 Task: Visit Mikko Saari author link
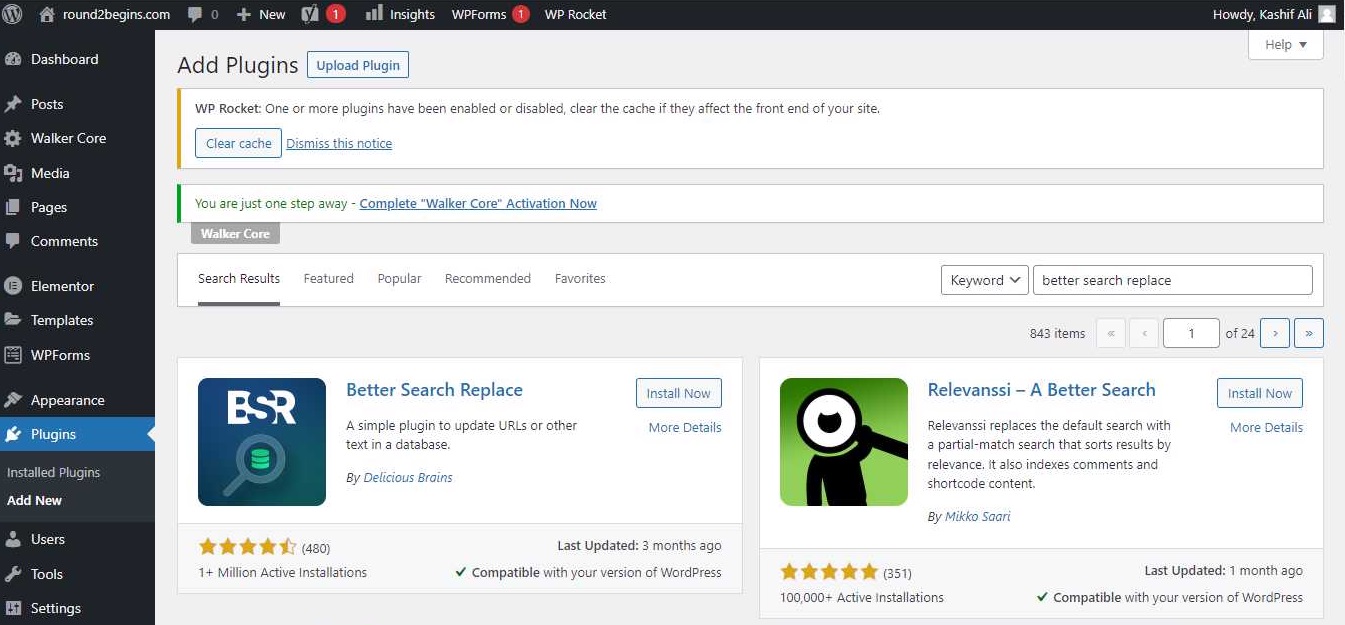click(978, 517)
